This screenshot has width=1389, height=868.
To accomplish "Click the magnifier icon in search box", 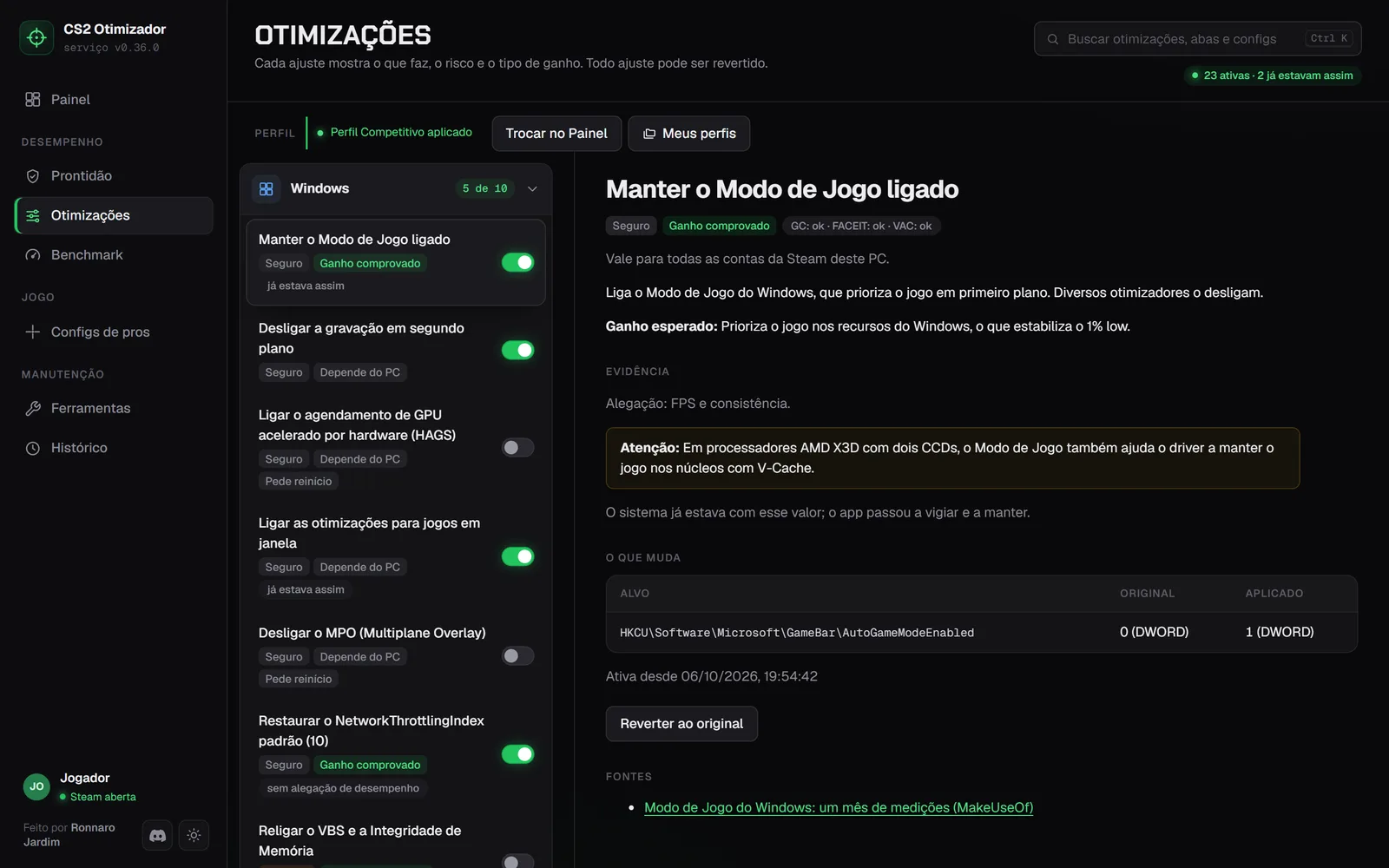I will 1053,39.
